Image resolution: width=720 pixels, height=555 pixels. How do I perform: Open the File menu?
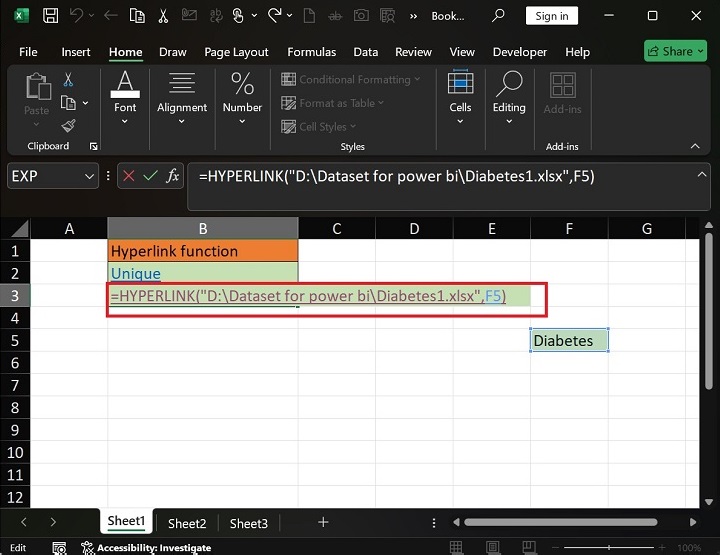28,52
